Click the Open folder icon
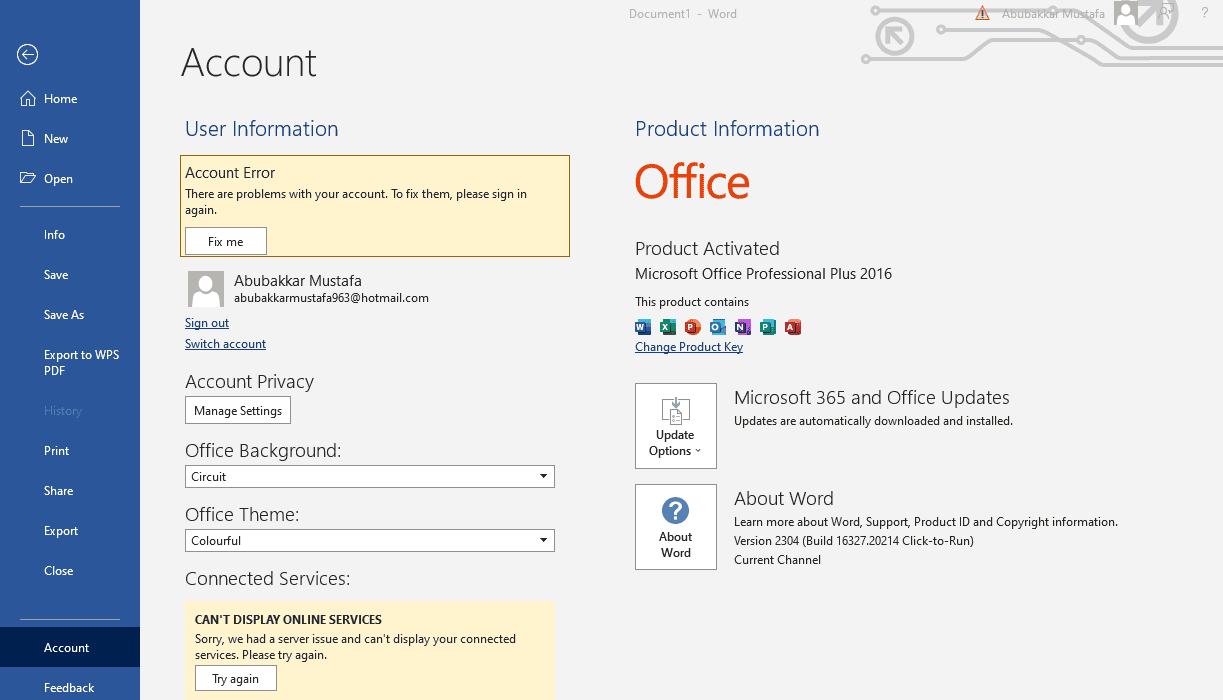Viewport: 1223px width, 700px height. [28, 179]
